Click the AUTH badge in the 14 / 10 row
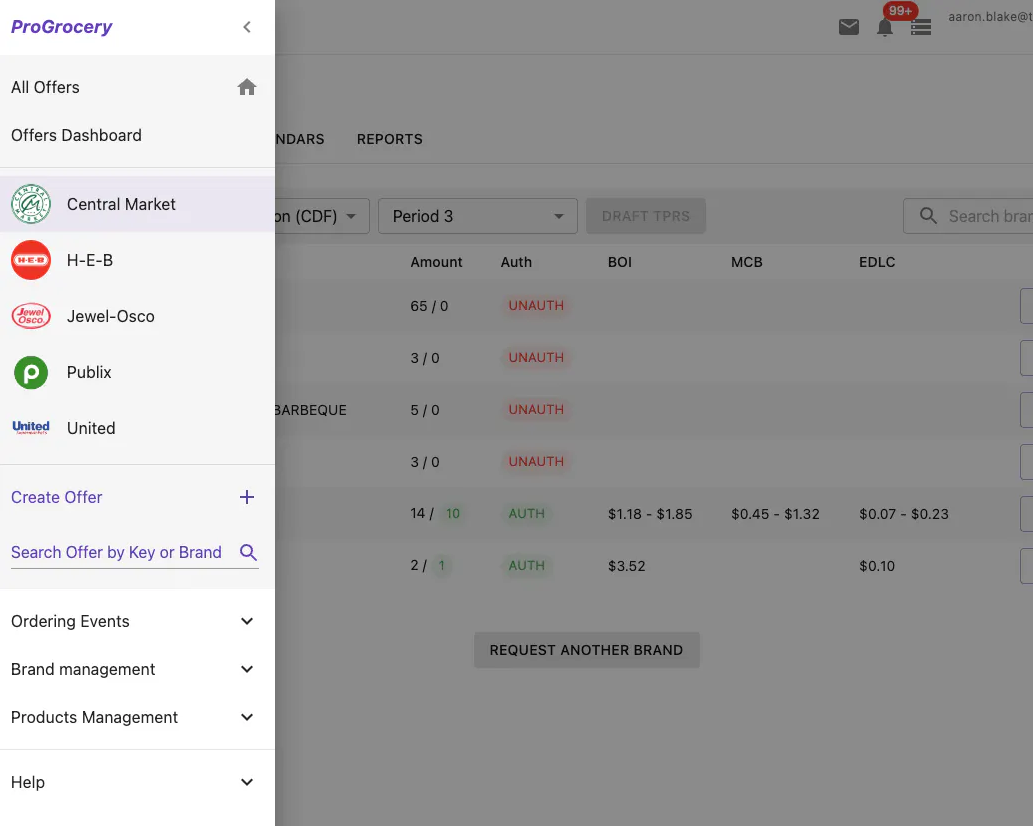This screenshot has width=1033, height=826. (x=526, y=514)
